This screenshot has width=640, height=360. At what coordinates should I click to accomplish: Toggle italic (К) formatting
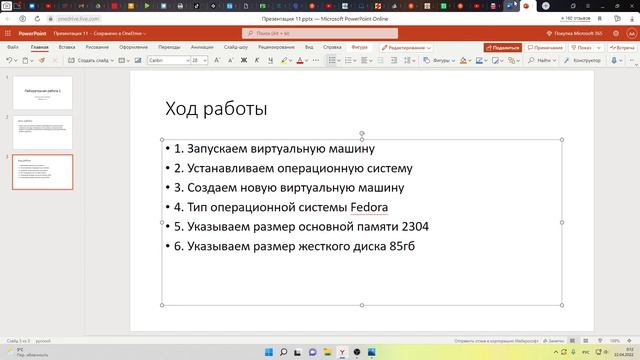(x=257, y=60)
